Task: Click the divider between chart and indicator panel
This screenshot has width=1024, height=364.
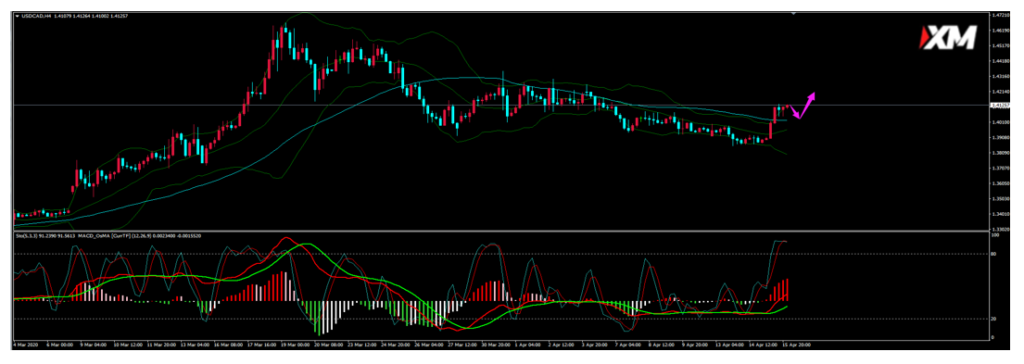Action: click(x=500, y=230)
